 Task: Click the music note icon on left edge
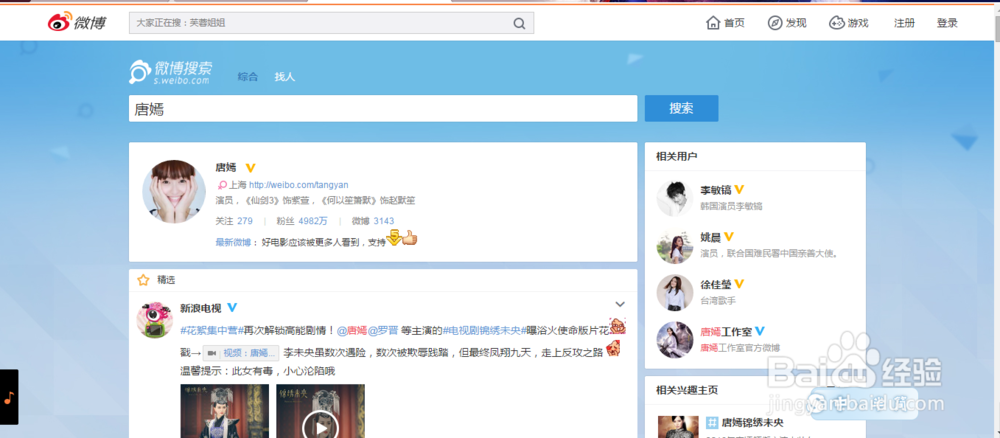click(x=9, y=397)
